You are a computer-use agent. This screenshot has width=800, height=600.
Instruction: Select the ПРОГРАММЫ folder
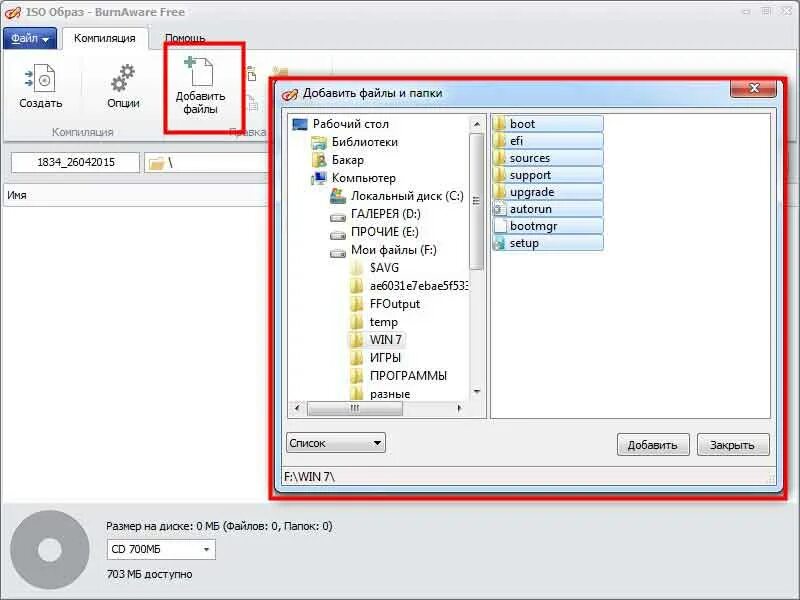click(x=398, y=376)
